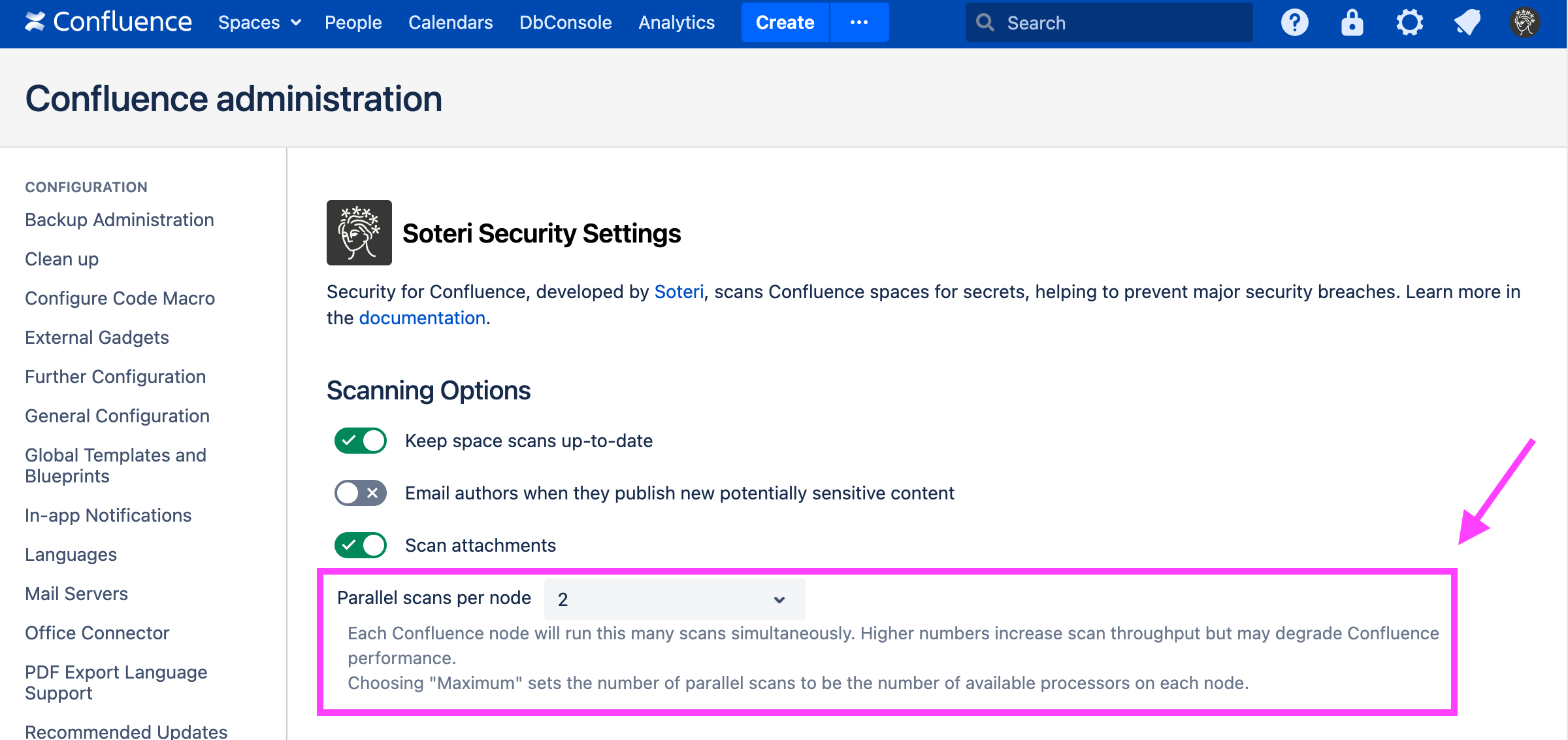Viewport: 1568px width, 740px height.
Task: Open the Soteri hyperlink
Action: [679, 292]
